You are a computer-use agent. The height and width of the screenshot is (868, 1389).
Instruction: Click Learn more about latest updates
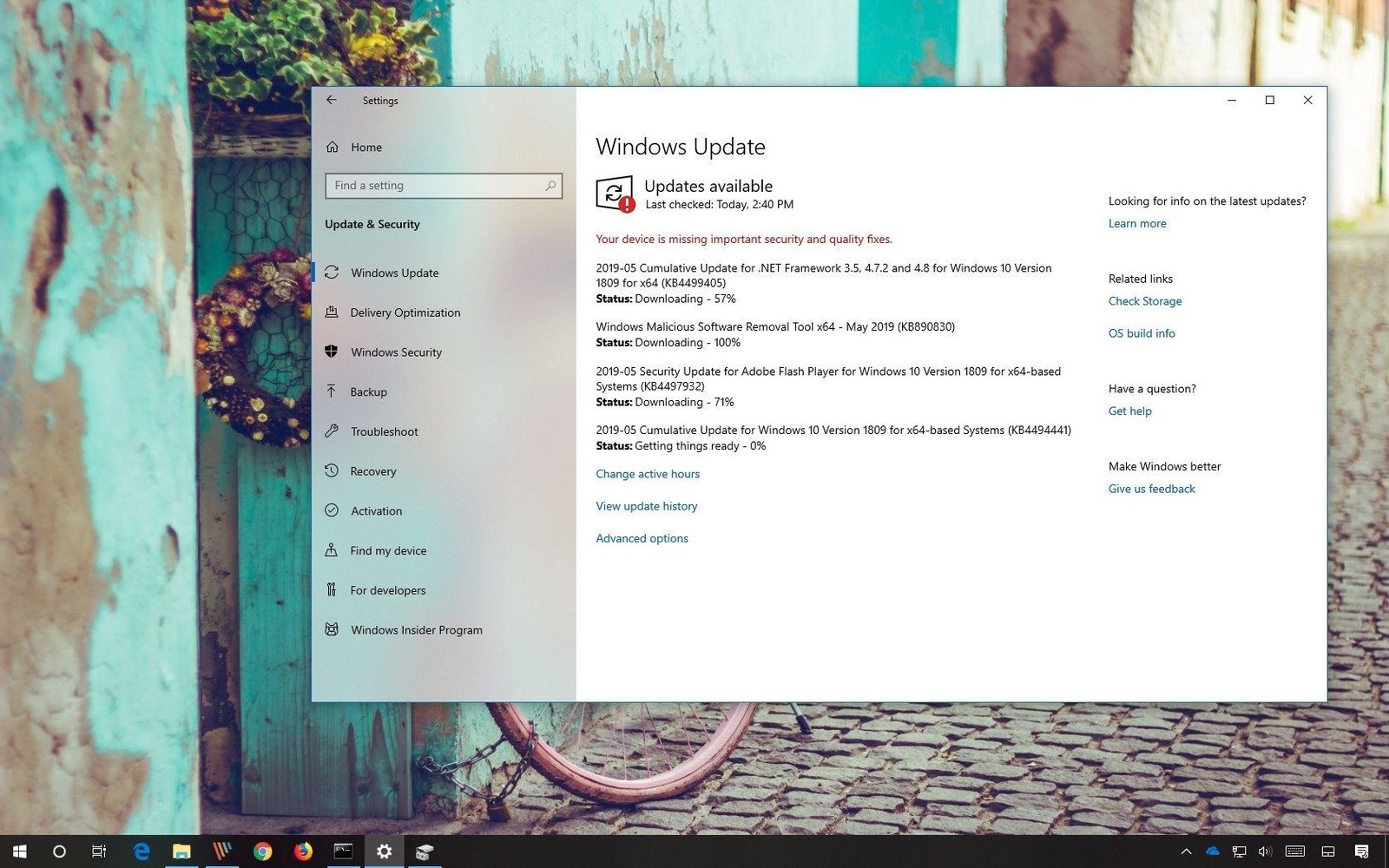[1137, 223]
